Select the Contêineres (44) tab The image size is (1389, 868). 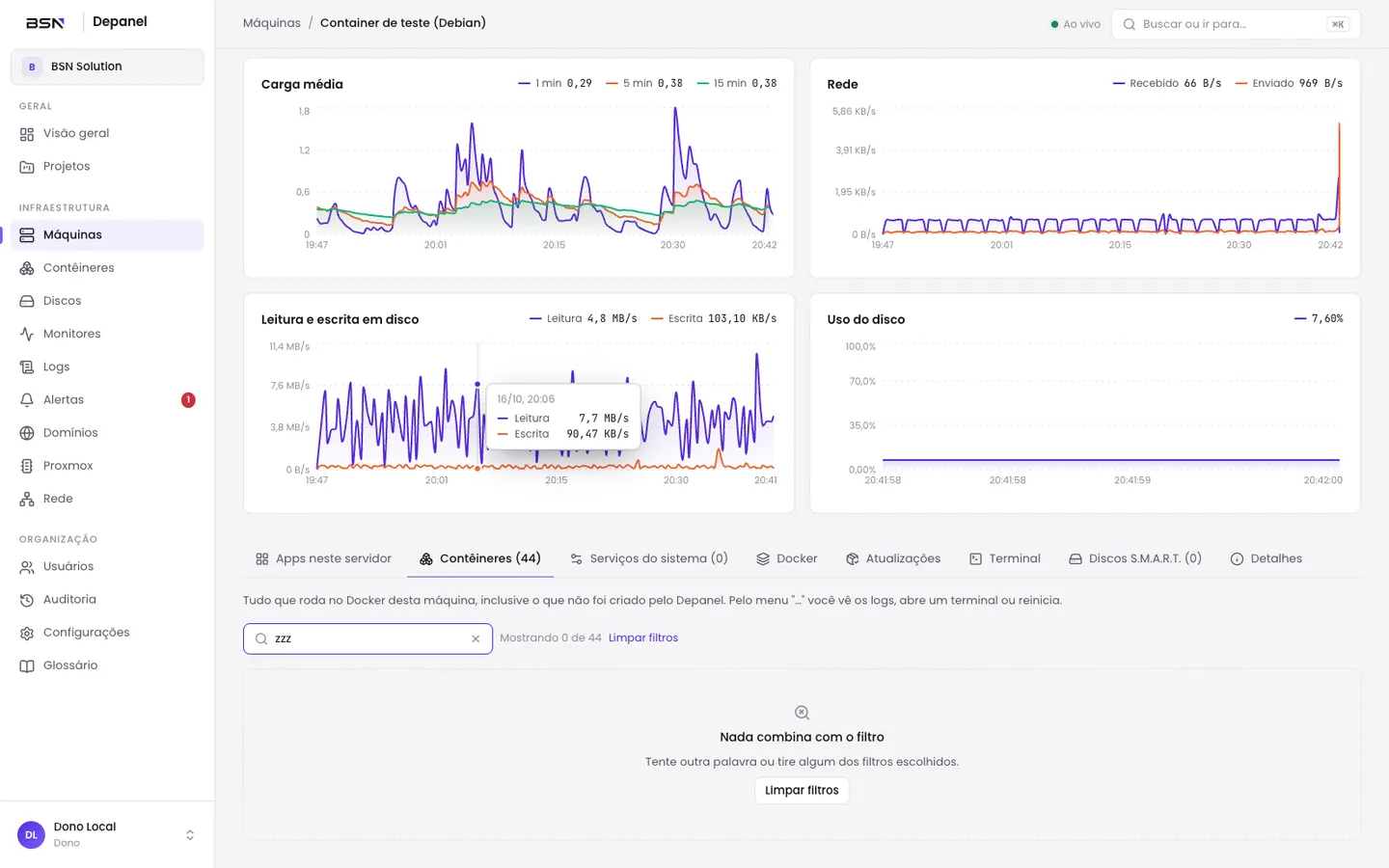point(480,558)
